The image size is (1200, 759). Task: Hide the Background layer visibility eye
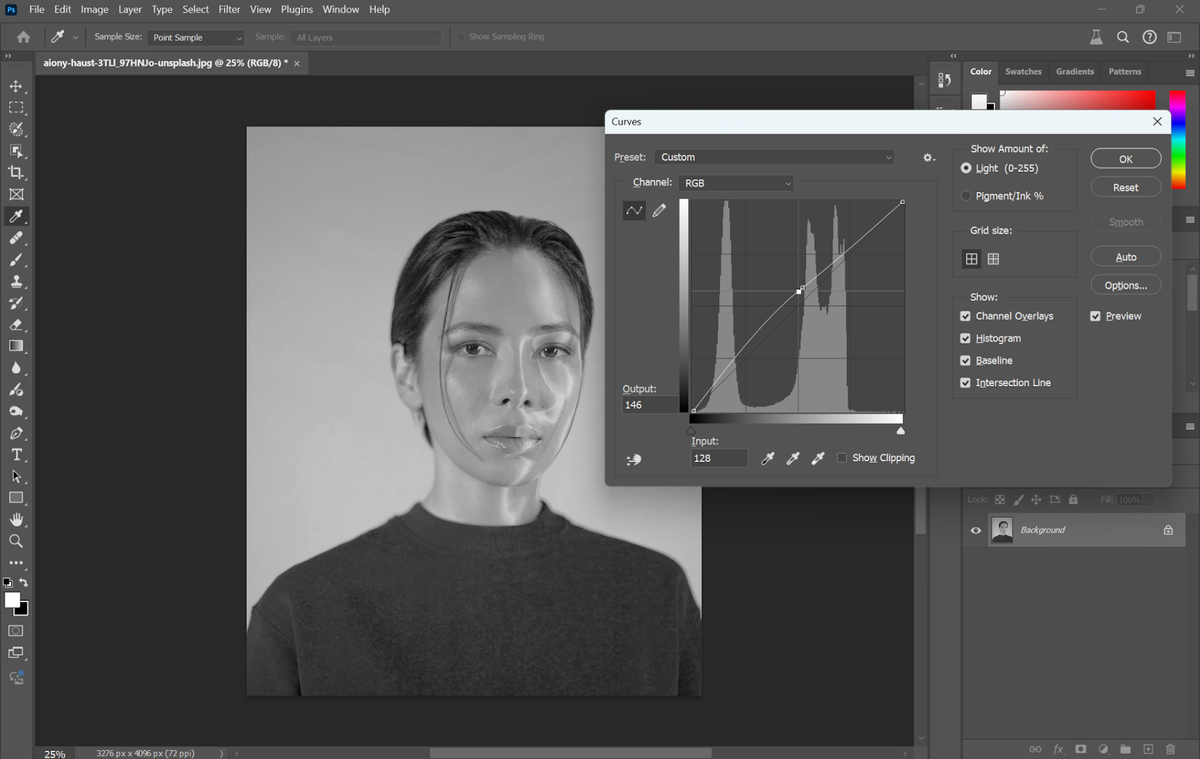pyautogui.click(x=976, y=530)
